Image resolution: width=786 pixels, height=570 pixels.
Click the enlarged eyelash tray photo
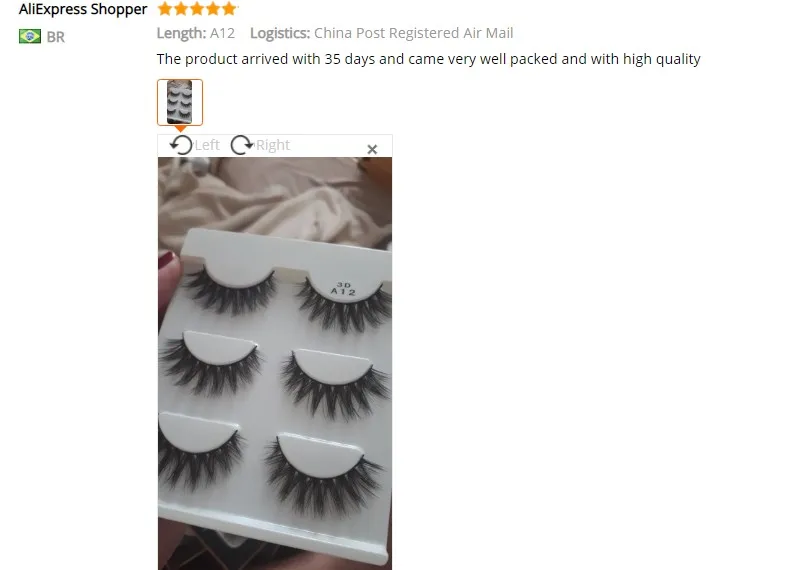tap(275, 363)
